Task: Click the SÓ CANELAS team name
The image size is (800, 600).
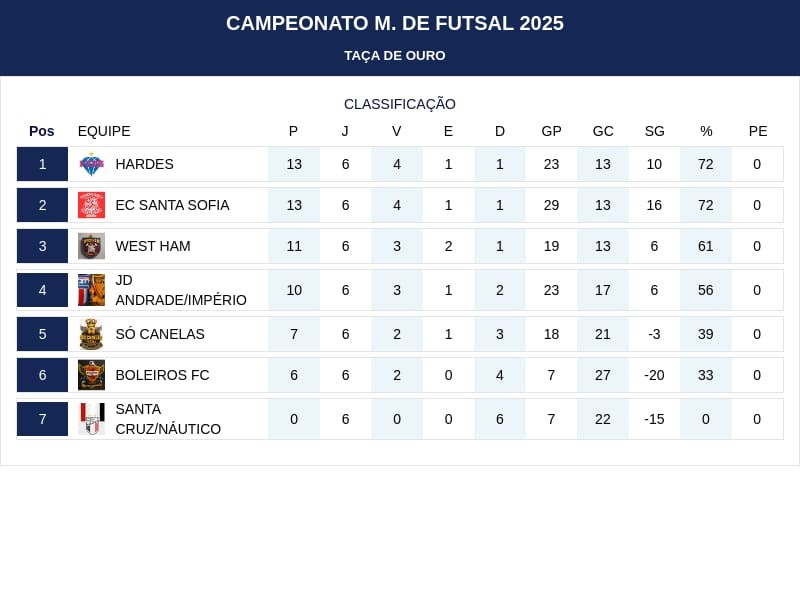Action: pyautogui.click(x=159, y=334)
